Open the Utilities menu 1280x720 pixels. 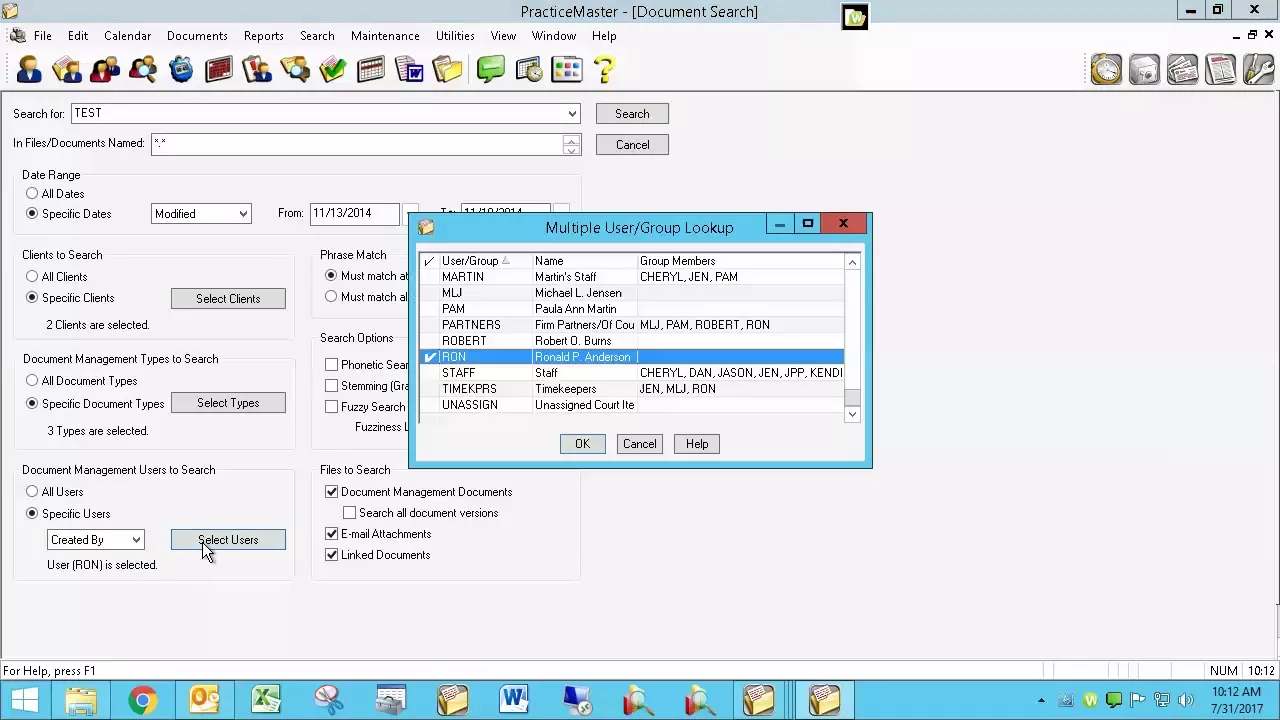(x=455, y=36)
